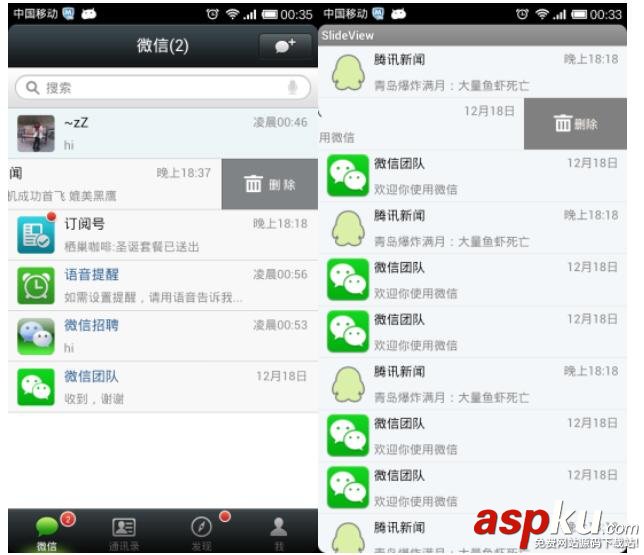Open second 微信团队 green icon in SlideView
The image size is (644, 555).
[348, 280]
